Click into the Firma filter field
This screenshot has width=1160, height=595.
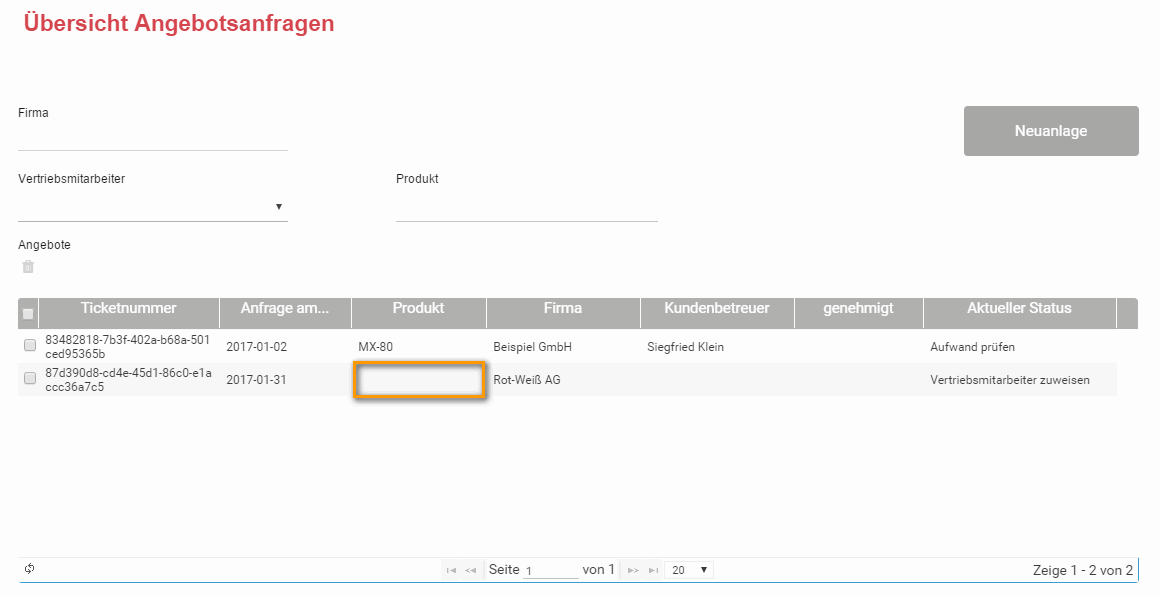[x=153, y=138]
